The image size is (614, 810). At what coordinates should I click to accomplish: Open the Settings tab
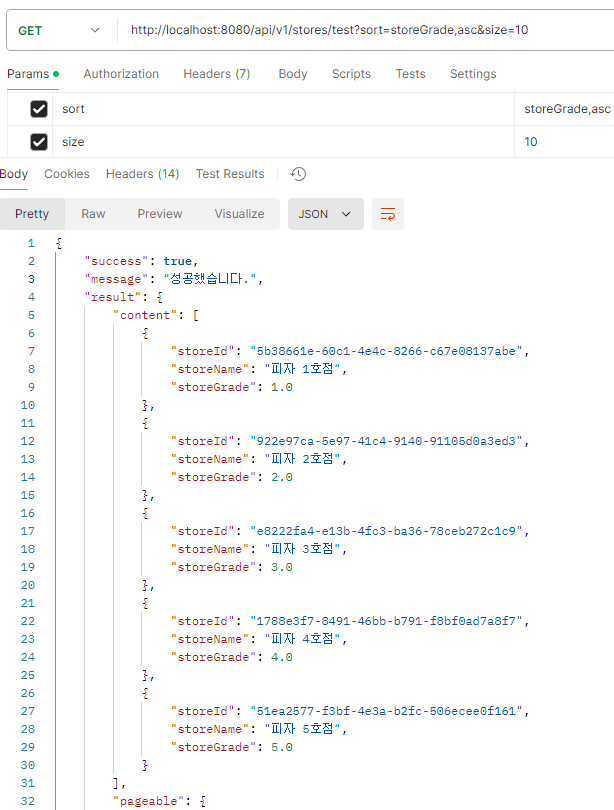point(473,74)
